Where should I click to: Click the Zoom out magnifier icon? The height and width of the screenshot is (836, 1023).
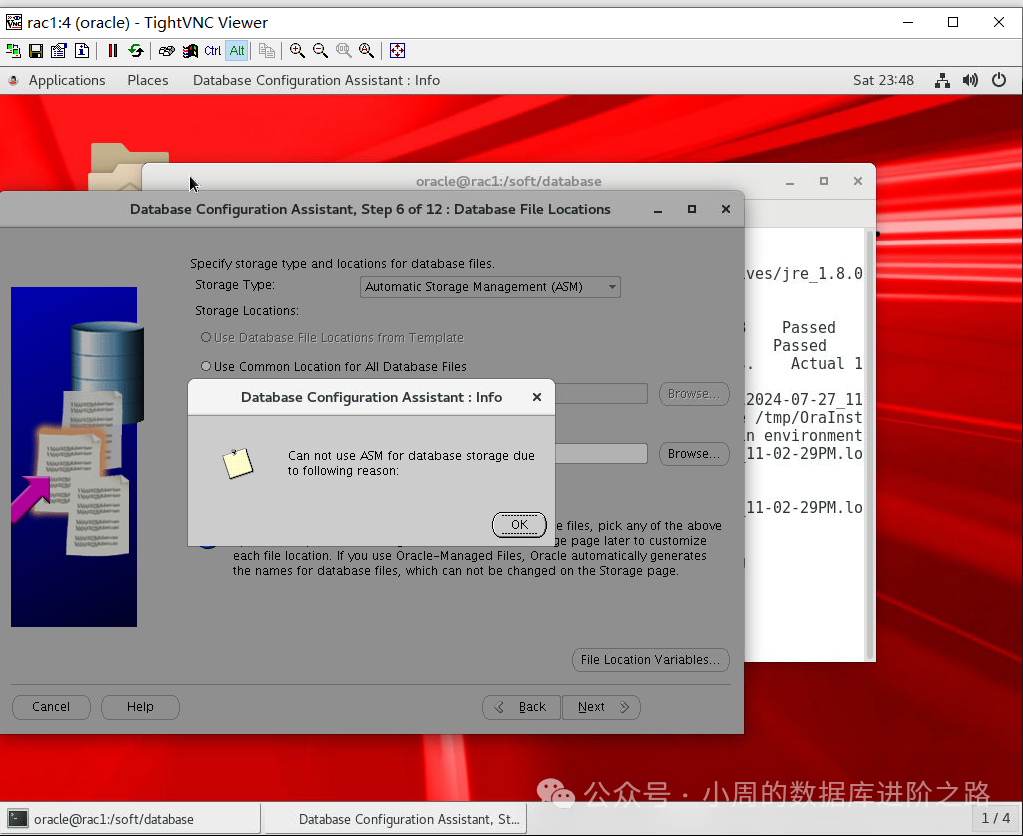(x=320, y=51)
